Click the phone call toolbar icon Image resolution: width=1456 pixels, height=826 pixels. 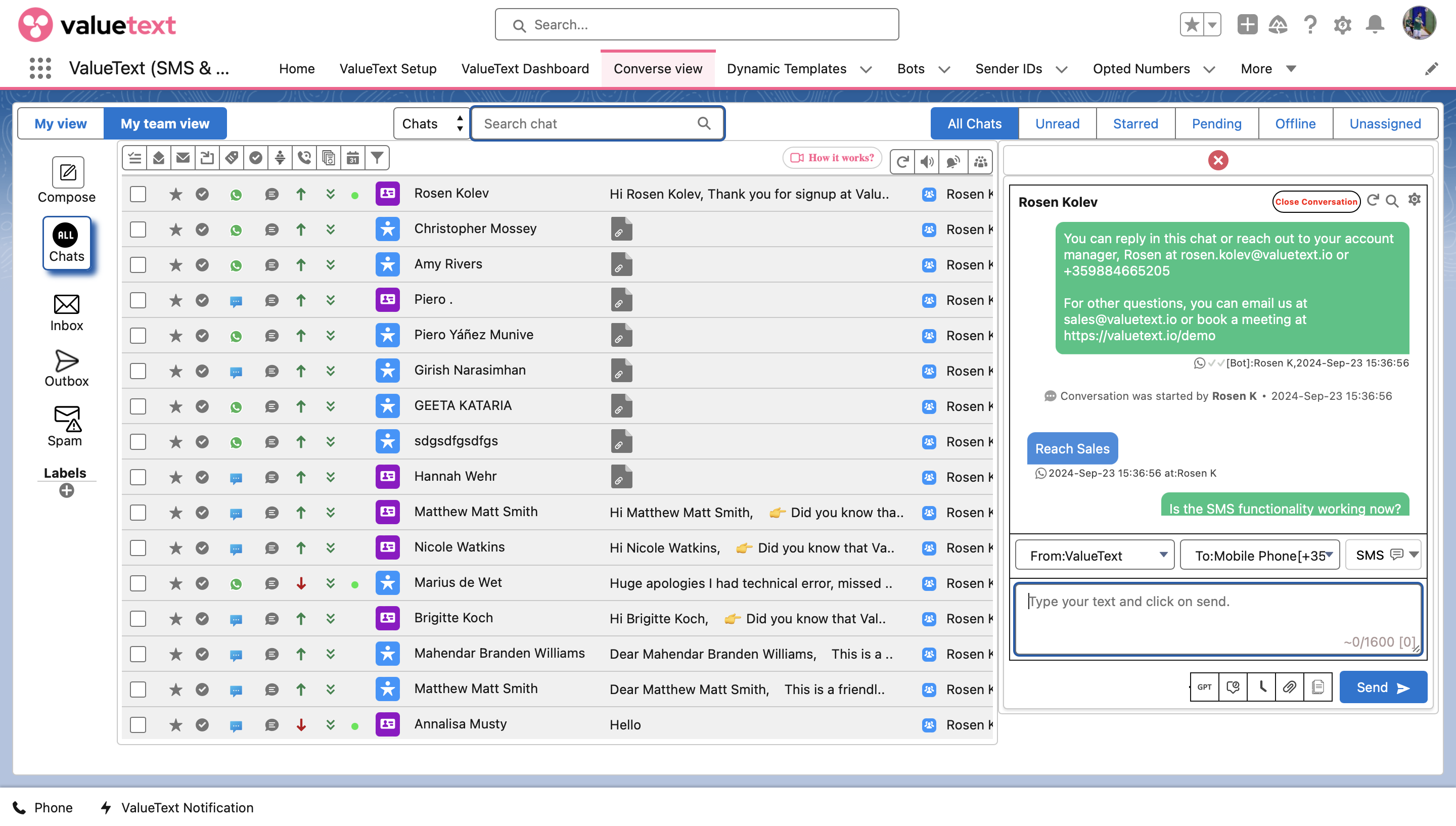[304, 158]
